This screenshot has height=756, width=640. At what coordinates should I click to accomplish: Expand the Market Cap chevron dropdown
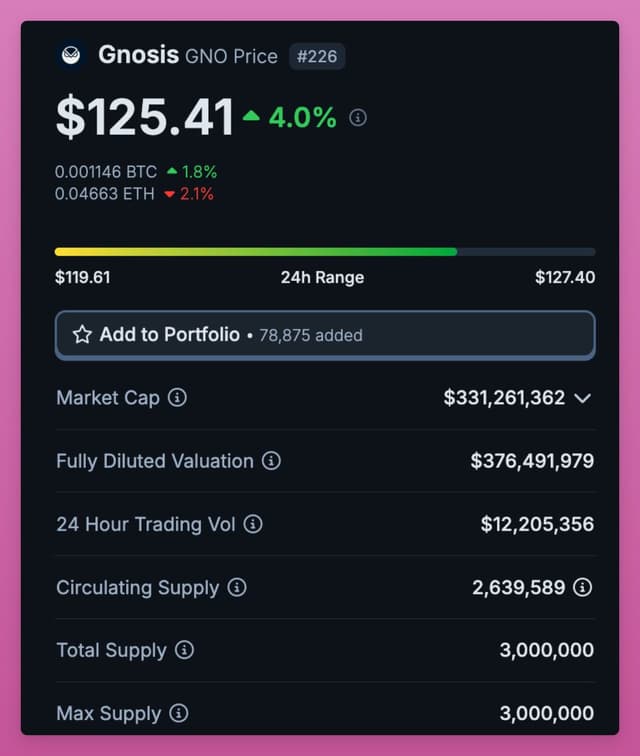583,398
